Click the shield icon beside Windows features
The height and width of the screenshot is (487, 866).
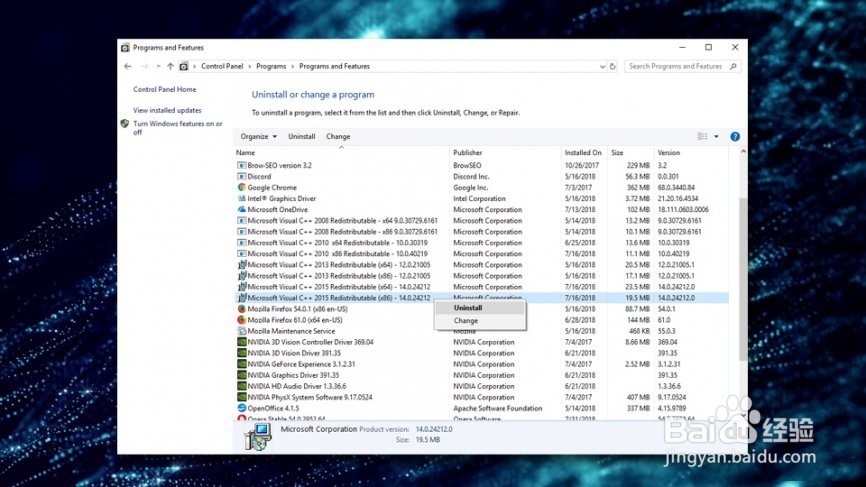click(x=125, y=124)
